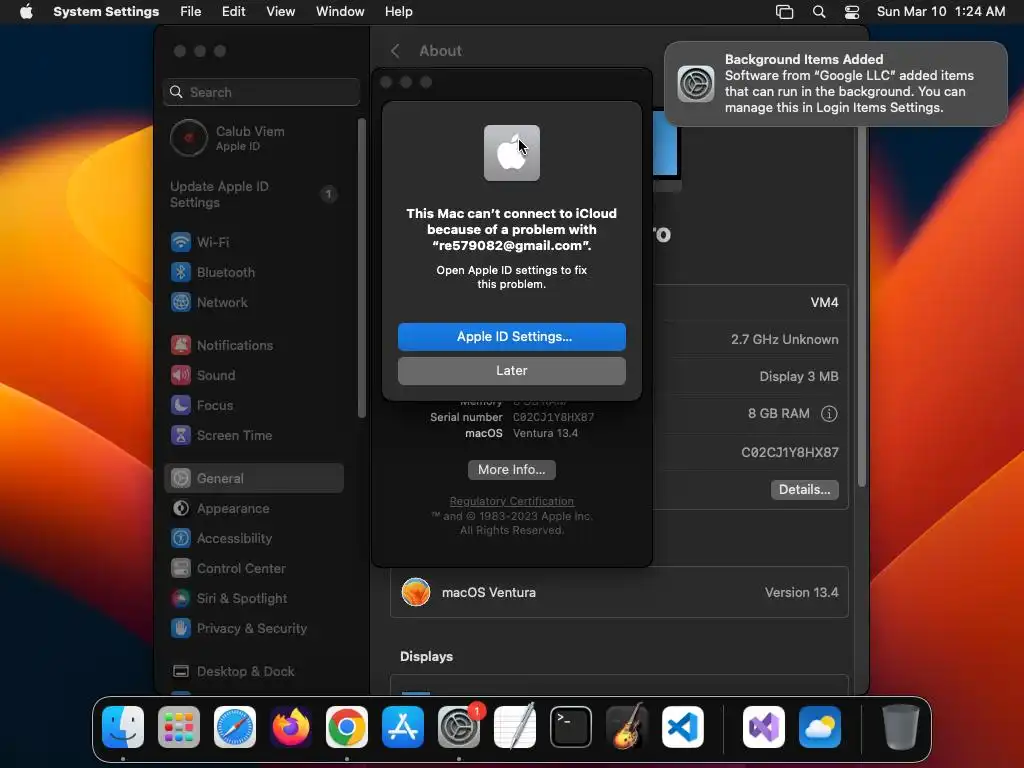The height and width of the screenshot is (768, 1024).
Task: Select General in the sidebar
Action: coord(254,479)
